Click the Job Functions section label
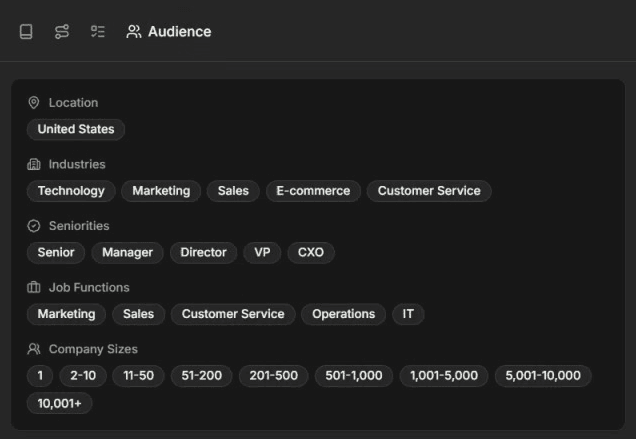The height and width of the screenshot is (439, 636). pos(89,288)
